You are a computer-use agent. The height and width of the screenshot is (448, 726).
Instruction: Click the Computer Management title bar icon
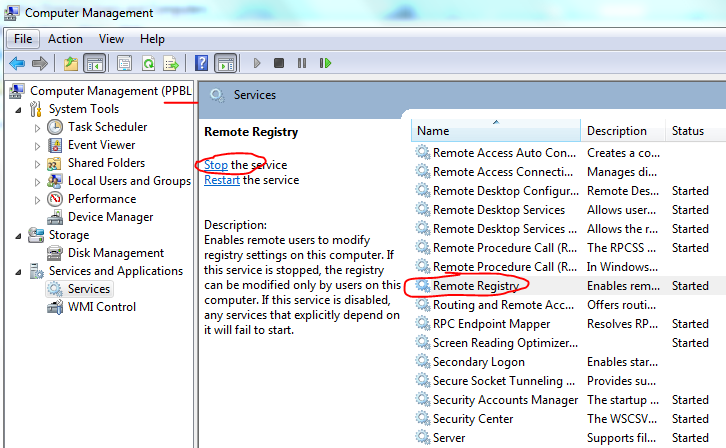[x=12, y=12]
